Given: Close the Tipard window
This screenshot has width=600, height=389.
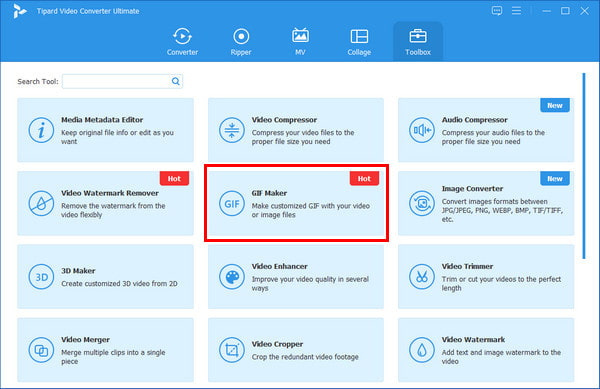Looking at the screenshot, I should coord(584,11).
